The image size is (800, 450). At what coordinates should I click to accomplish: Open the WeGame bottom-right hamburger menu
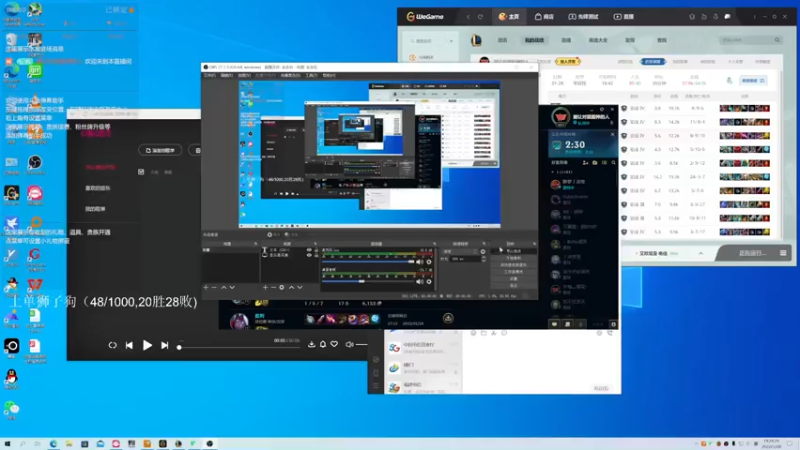coord(783,253)
